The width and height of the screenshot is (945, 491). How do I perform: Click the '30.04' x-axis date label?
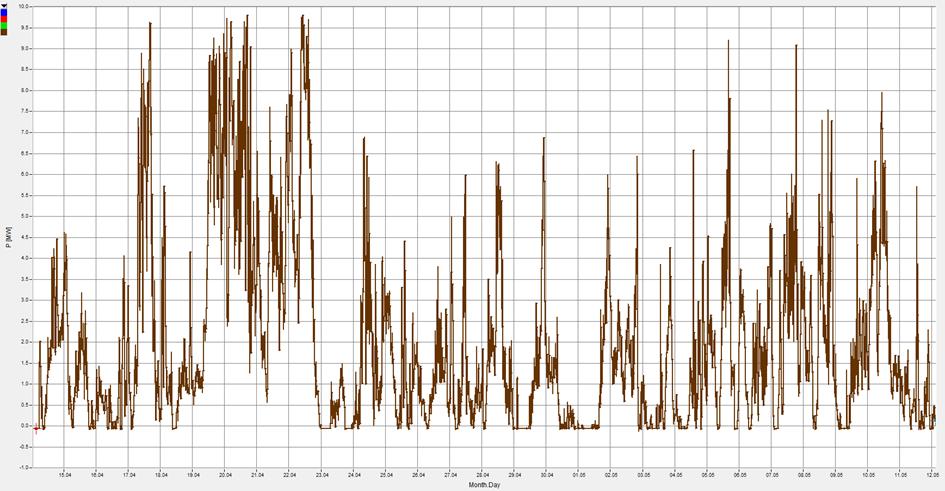(547, 475)
